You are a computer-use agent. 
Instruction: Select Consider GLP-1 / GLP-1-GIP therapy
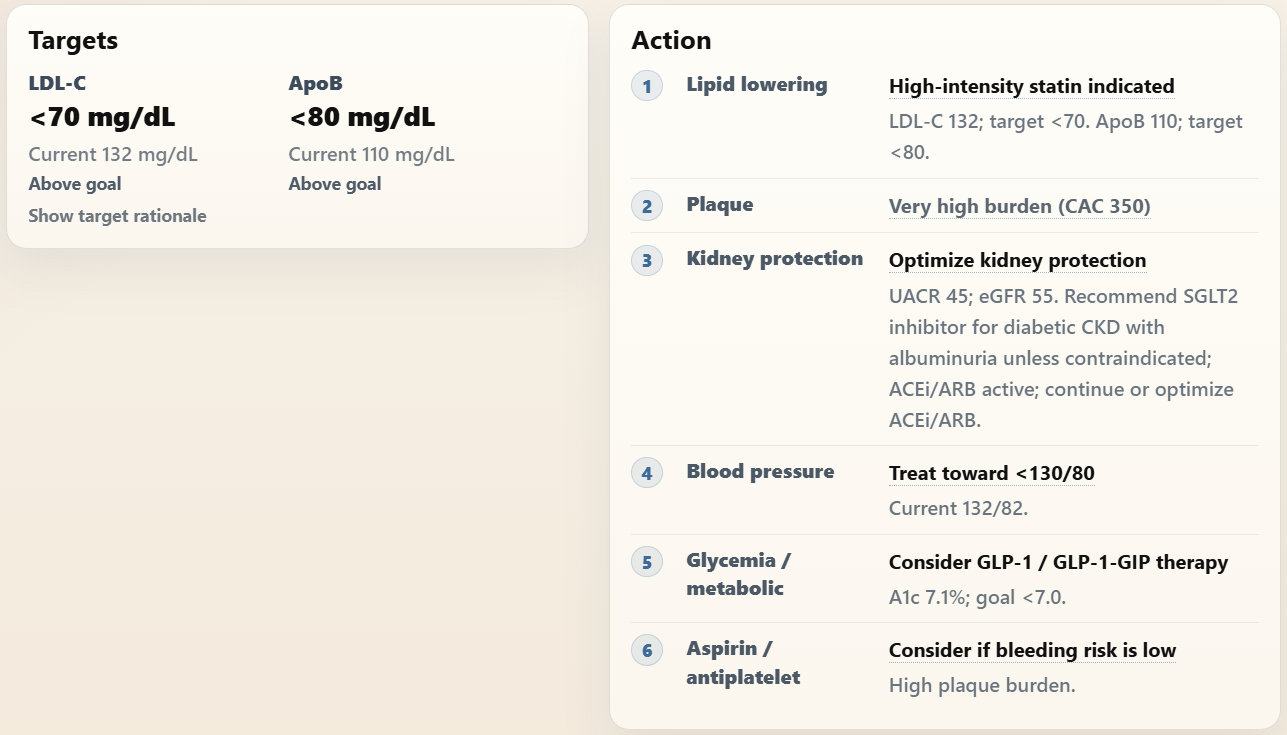[1058, 563]
